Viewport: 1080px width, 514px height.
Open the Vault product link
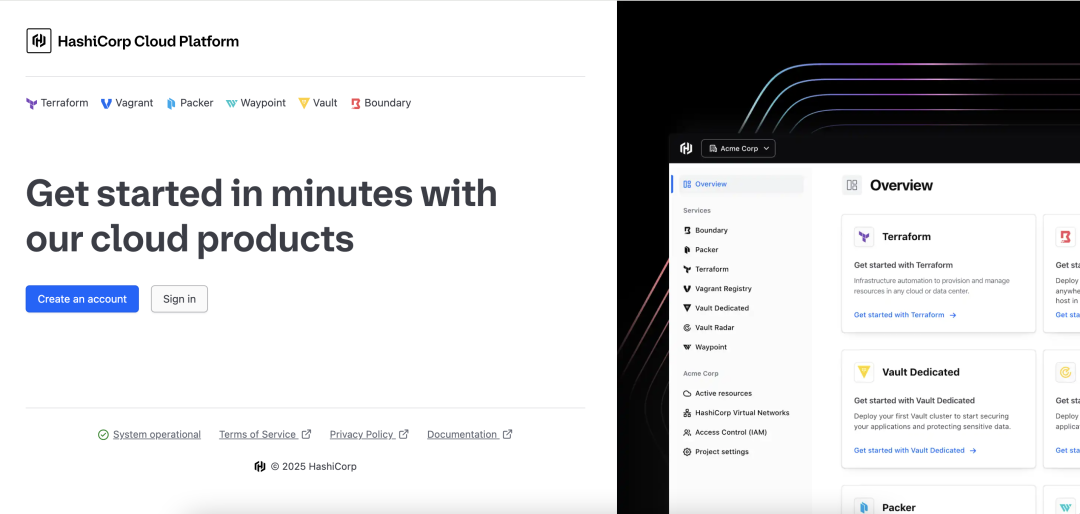318,103
